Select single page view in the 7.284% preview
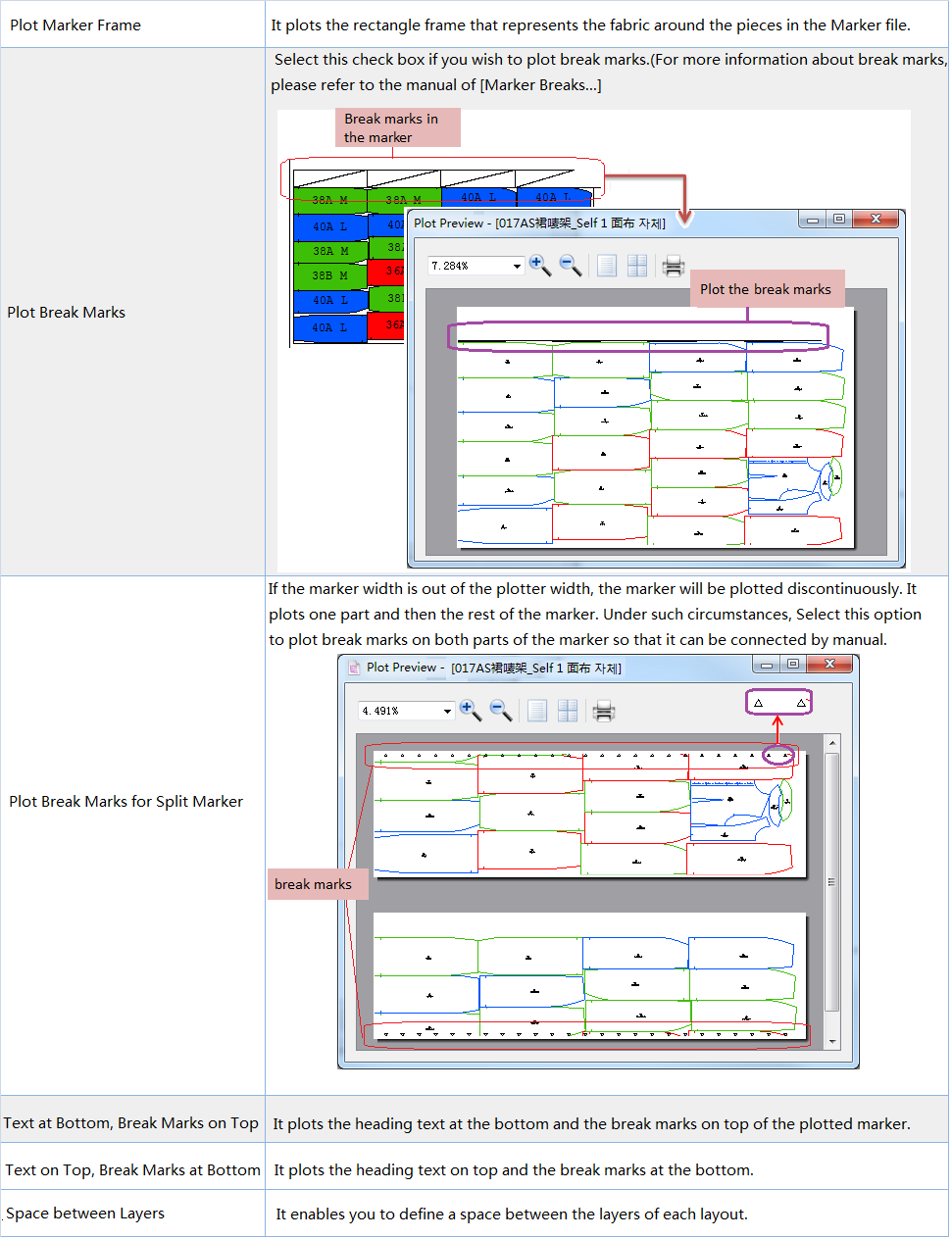 pyautogui.click(x=607, y=266)
